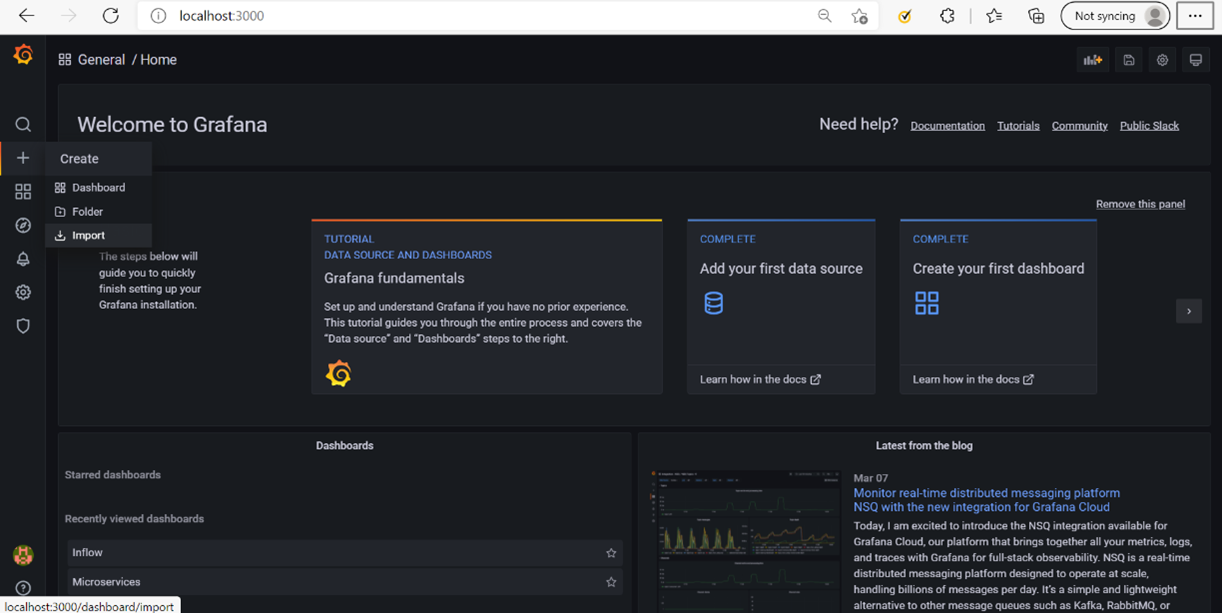The width and height of the screenshot is (1222, 613).
Task: Star the Inflow dashboard
Action: pyautogui.click(x=611, y=553)
